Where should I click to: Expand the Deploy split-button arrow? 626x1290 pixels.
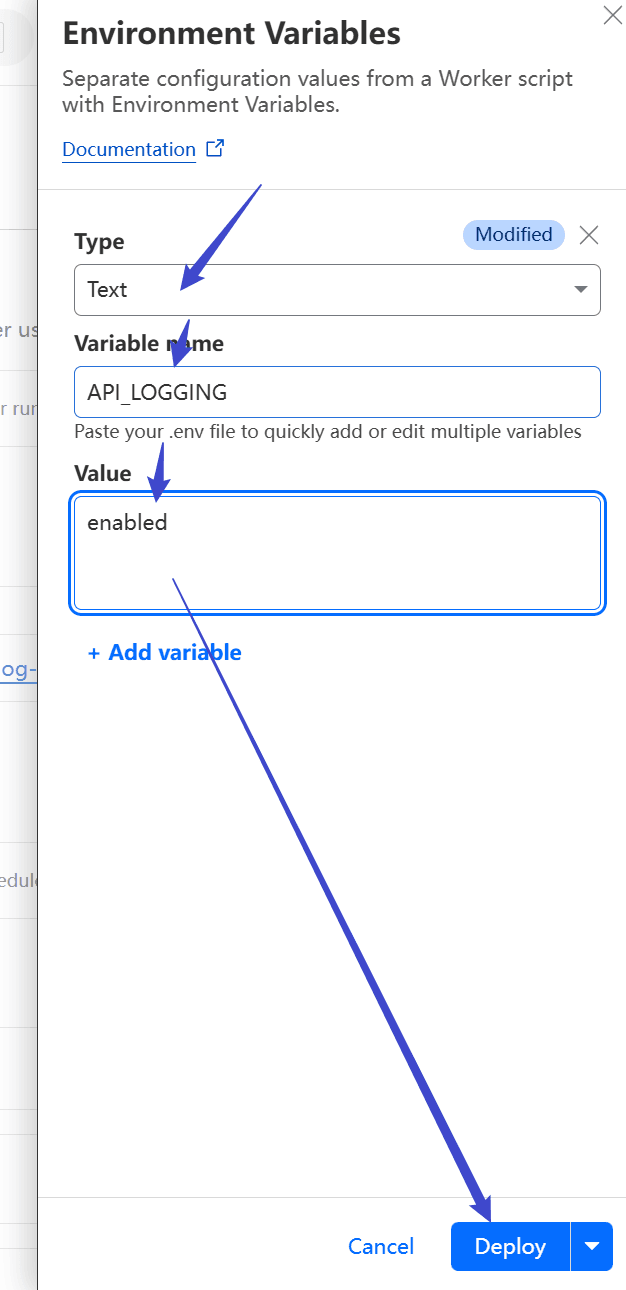click(592, 1246)
